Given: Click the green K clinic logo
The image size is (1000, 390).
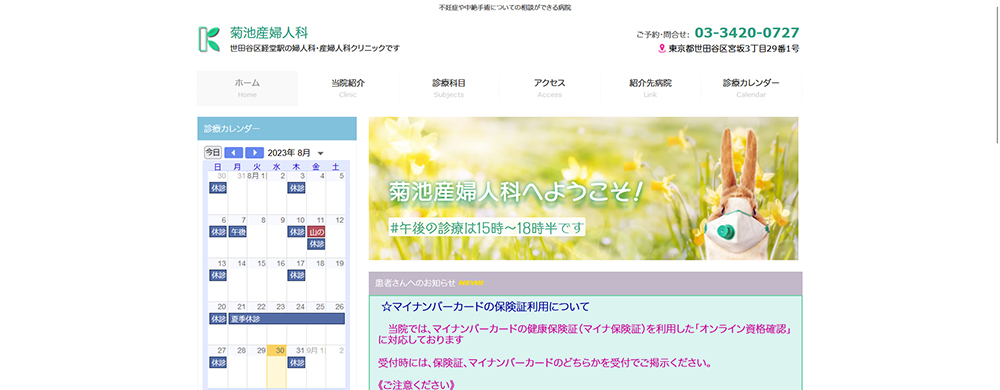Looking at the screenshot, I should click(x=209, y=40).
